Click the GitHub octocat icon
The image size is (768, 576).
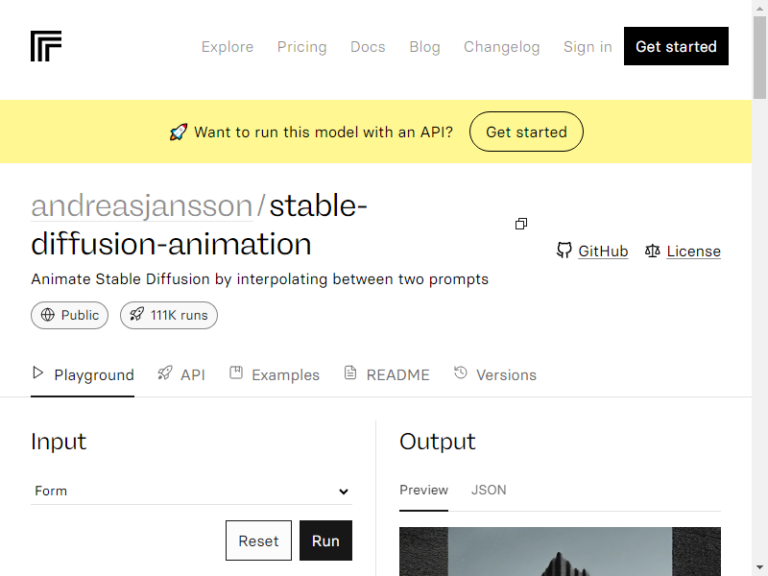(x=564, y=250)
